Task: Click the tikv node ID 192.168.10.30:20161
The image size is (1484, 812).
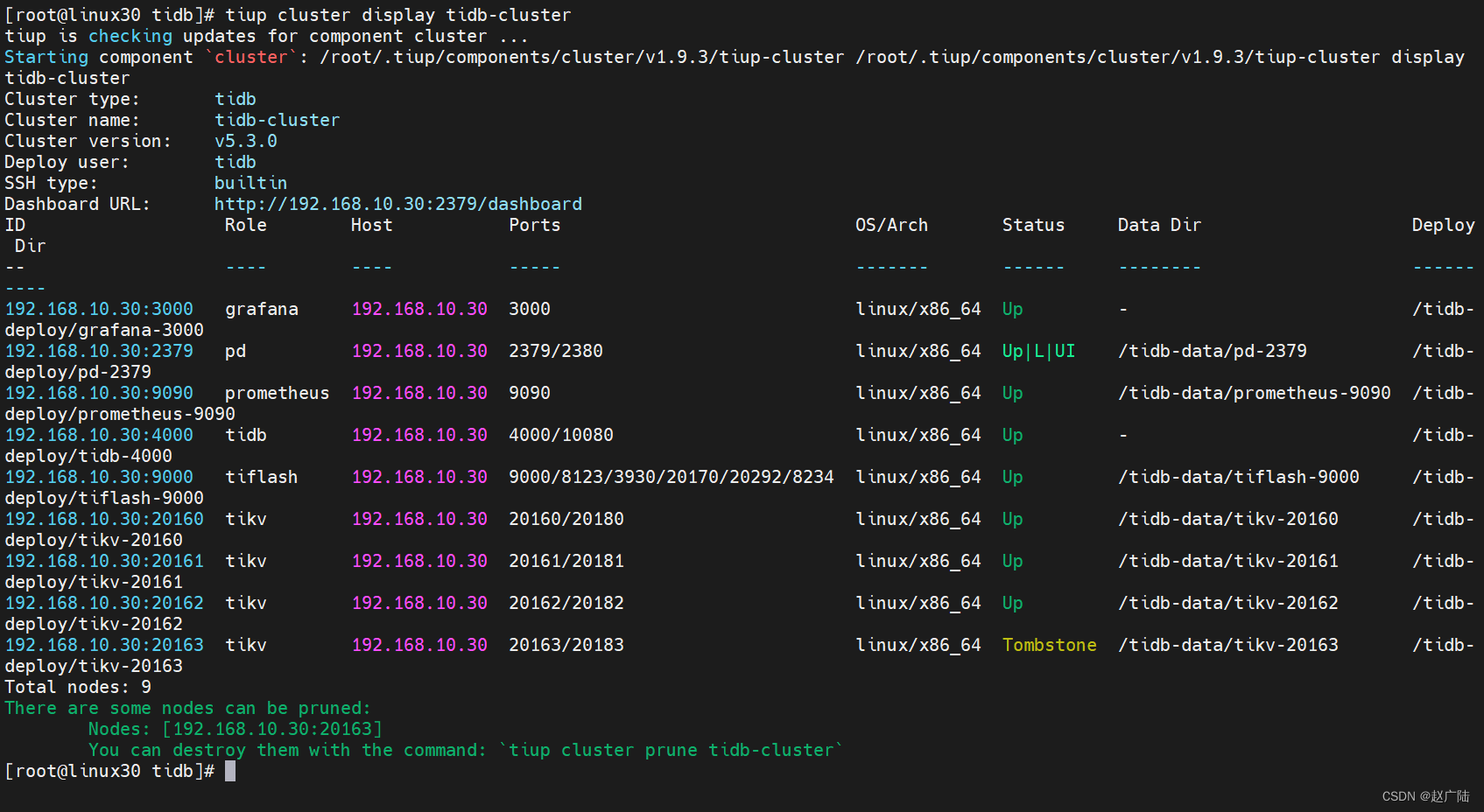Action: tap(104, 561)
